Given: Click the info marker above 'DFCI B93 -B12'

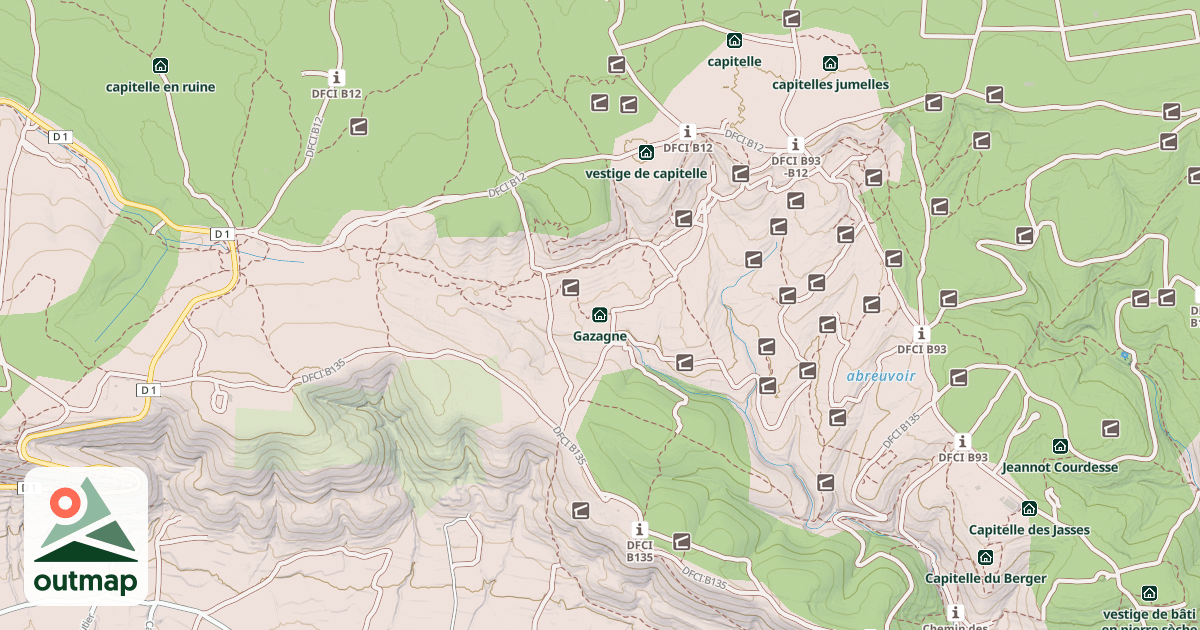Looking at the screenshot, I should click(x=796, y=145).
